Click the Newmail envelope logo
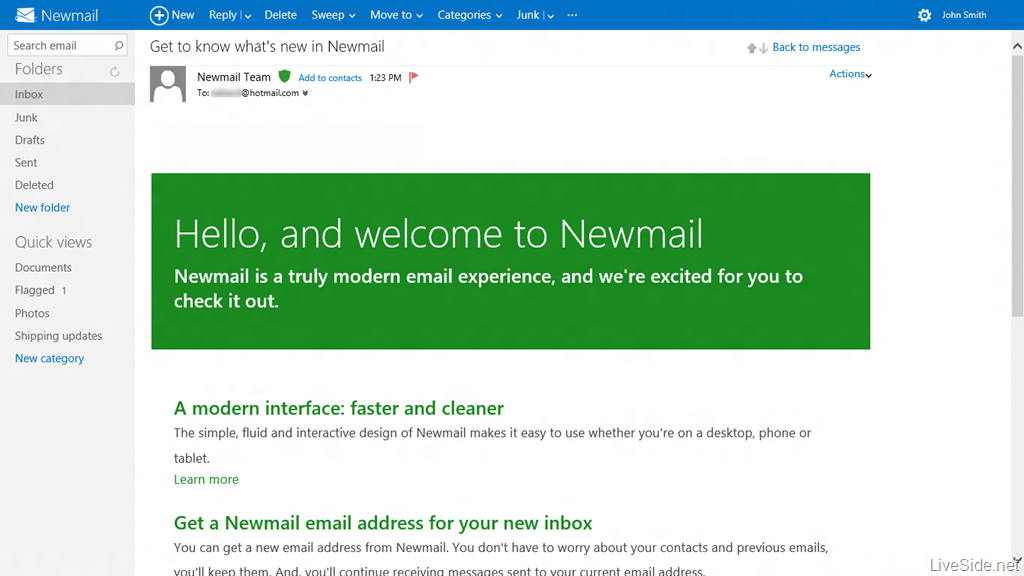The width and height of the screenshot is (1024, 576). (x=26, y=15)
